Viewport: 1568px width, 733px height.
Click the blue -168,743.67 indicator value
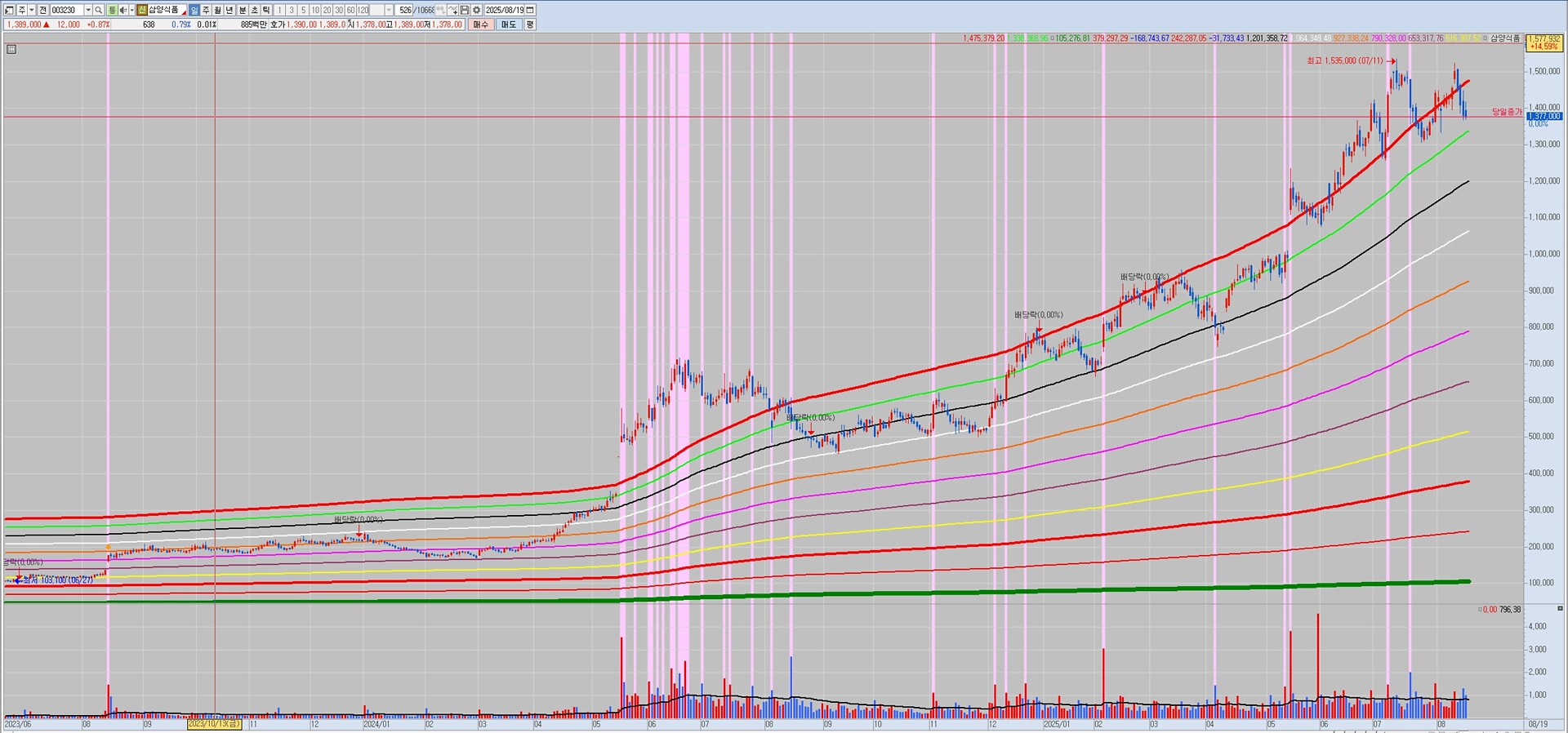point(1150,38)
